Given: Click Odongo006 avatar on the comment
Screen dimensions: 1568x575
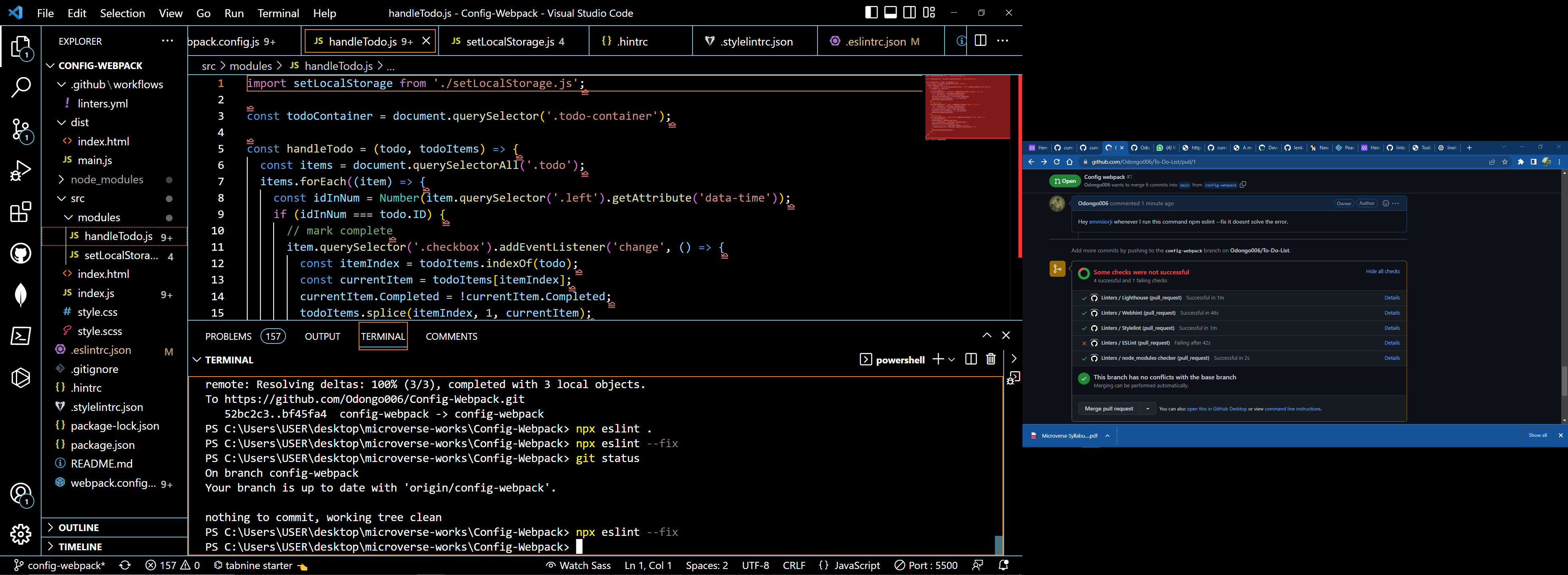Looking at the screenshot, I should click(1057, 204).
